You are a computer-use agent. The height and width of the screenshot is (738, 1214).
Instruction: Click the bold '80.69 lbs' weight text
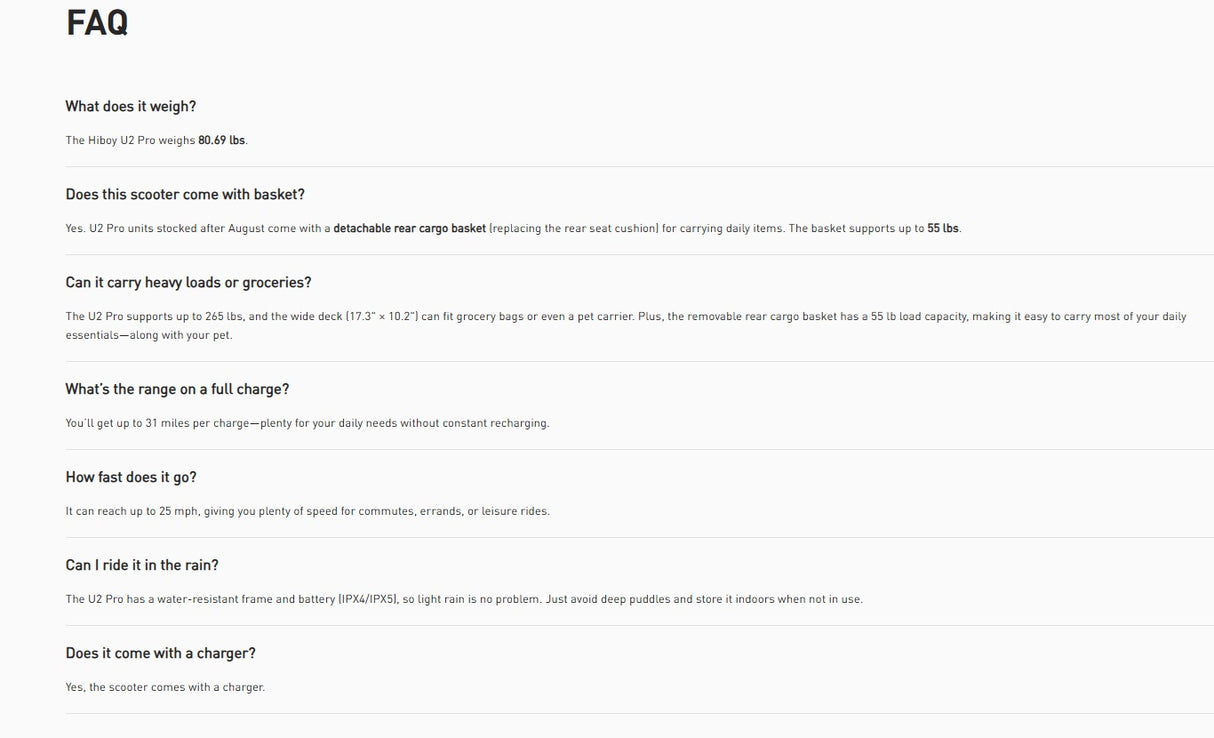coord(221,140)
